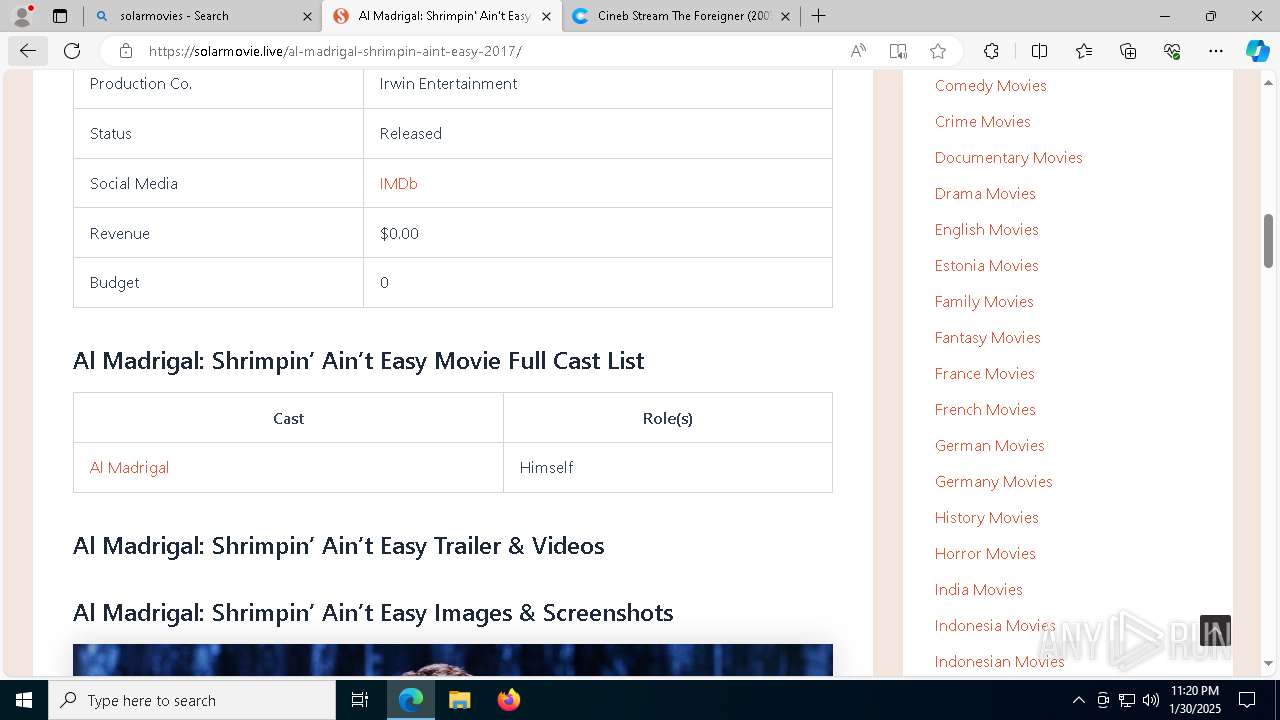The width and height of the screenshot is (1280, 720).
Task: Open the Copilot sidebar icon
Action: click(x=1257, y=51)
